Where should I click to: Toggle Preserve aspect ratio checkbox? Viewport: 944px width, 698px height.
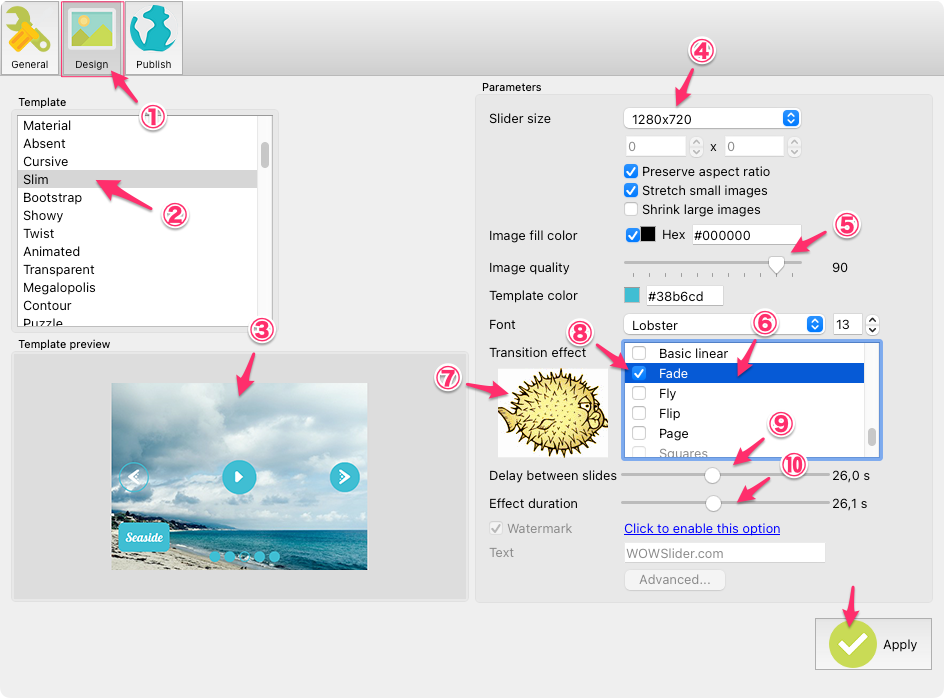coord(631,172)
